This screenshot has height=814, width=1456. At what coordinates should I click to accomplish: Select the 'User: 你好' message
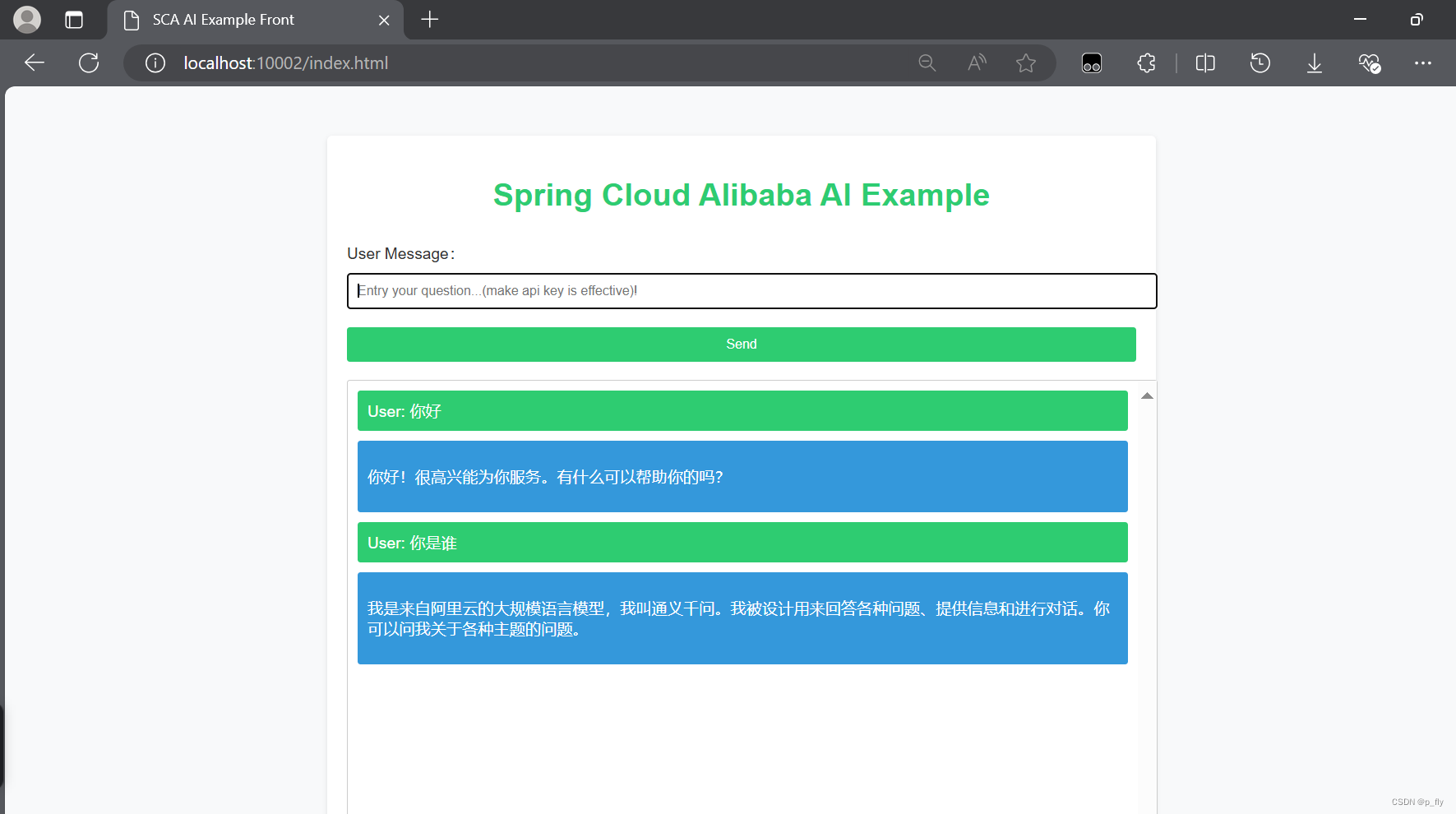tap(742, 411)
